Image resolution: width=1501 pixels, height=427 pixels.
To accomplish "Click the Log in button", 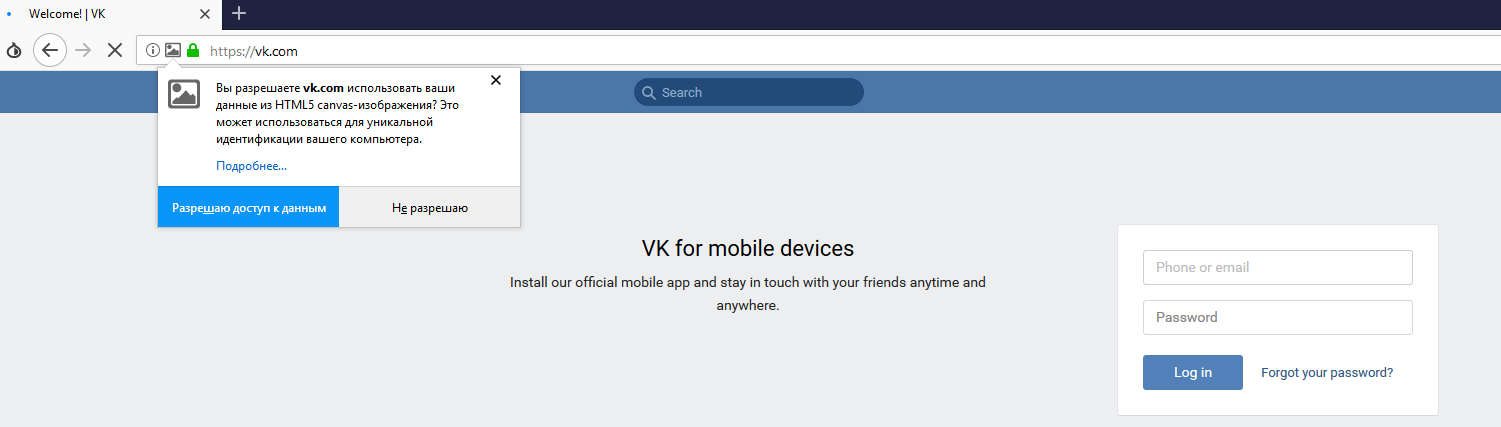I will pos(1192,372).
